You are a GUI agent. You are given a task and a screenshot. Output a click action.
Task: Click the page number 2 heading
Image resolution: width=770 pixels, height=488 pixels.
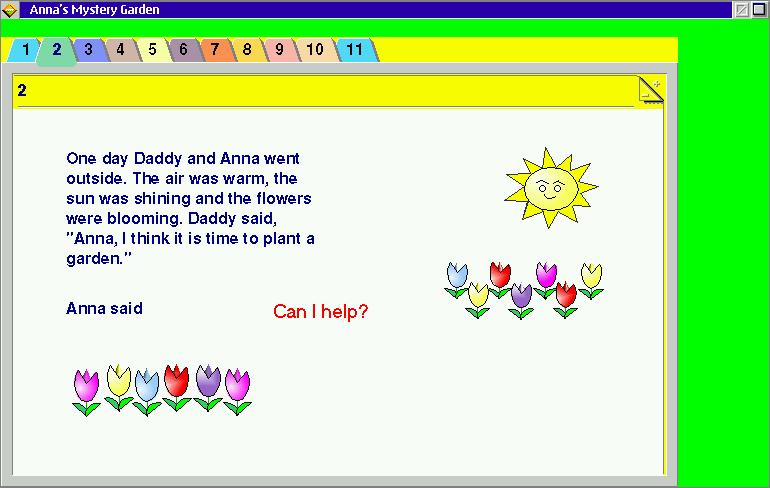pos(22,90)
